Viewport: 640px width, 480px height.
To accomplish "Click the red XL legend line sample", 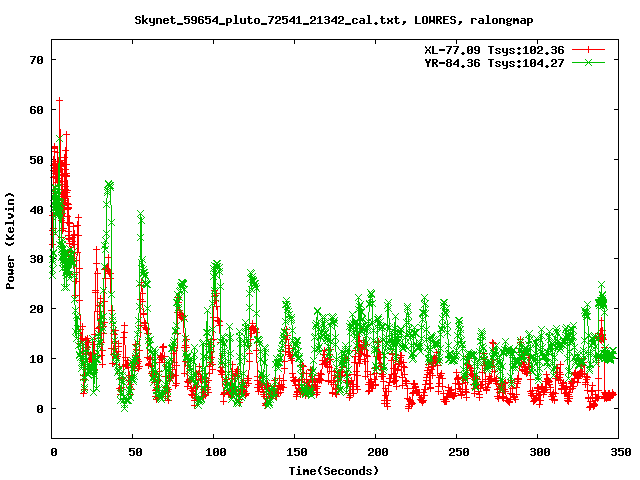I will pyautogui.click(x=588, y=50).
